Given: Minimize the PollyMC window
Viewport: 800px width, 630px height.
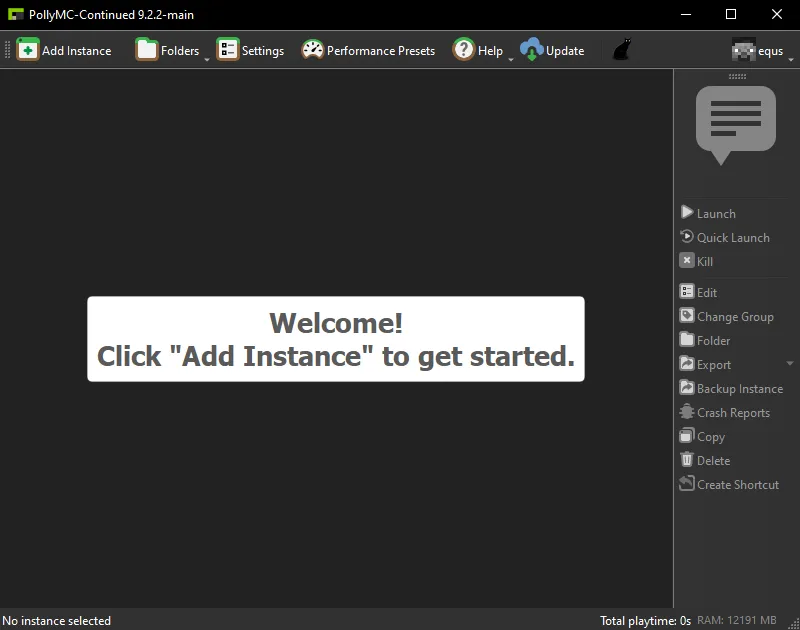Looking at the screenshot, I should coord(686,14).
